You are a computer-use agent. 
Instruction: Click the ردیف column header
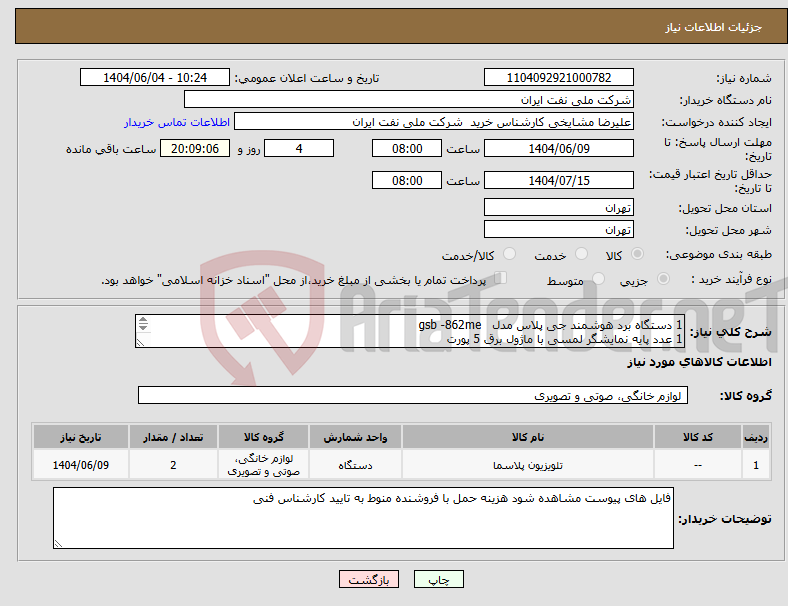(756, 437)
